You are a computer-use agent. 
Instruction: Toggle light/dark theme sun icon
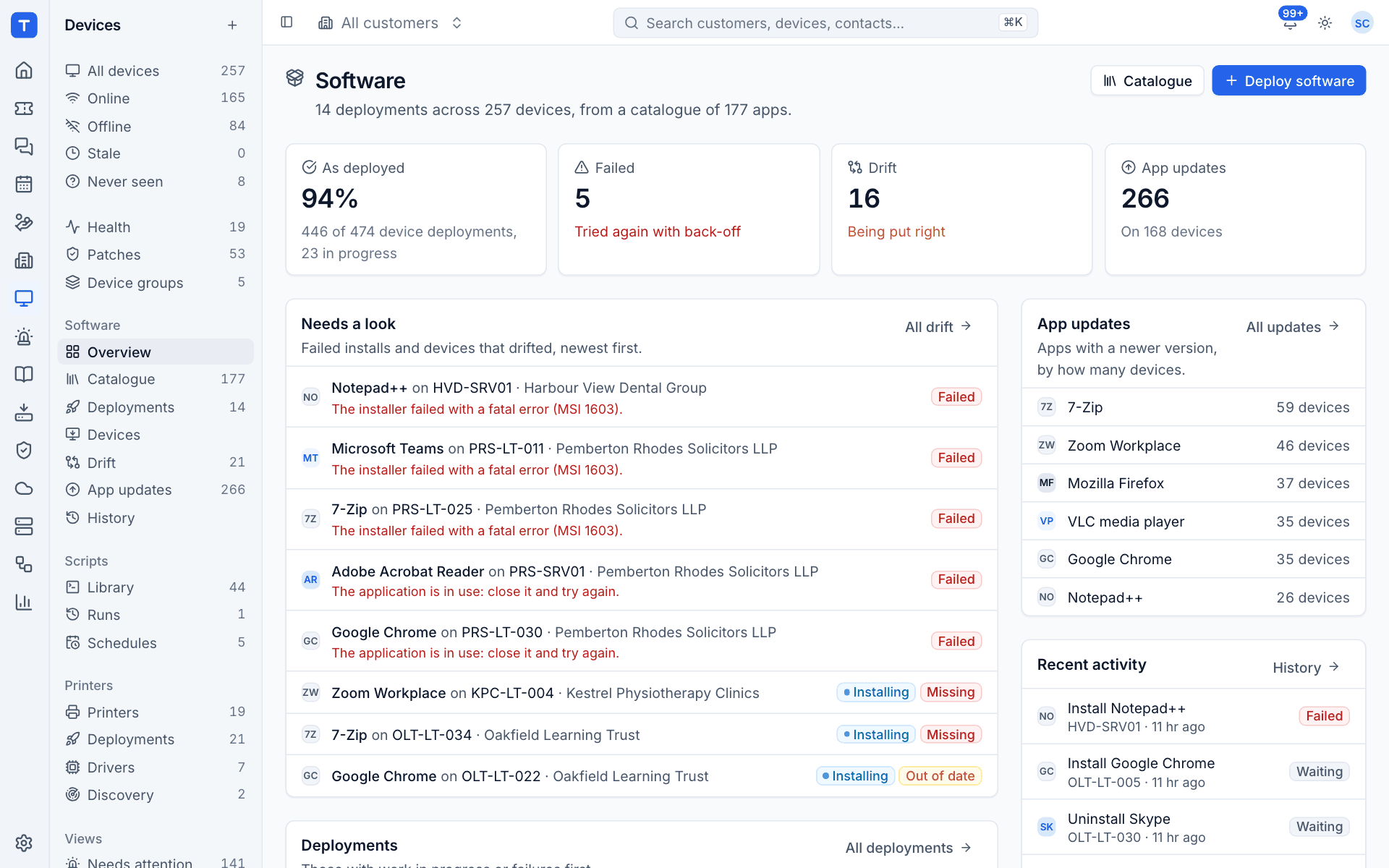pos(1325,23)
